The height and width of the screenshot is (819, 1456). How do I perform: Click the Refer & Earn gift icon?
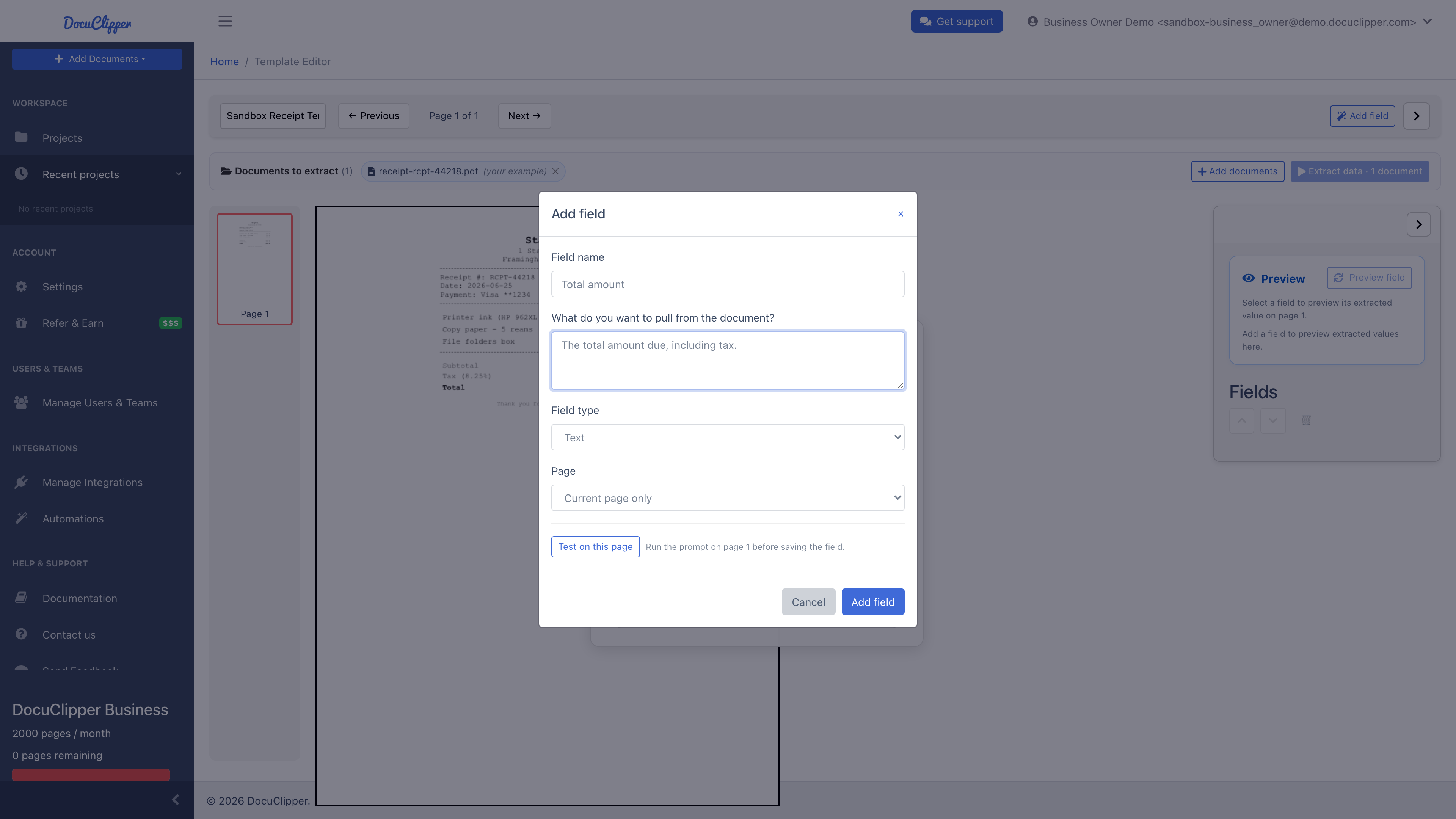(22, 323)
